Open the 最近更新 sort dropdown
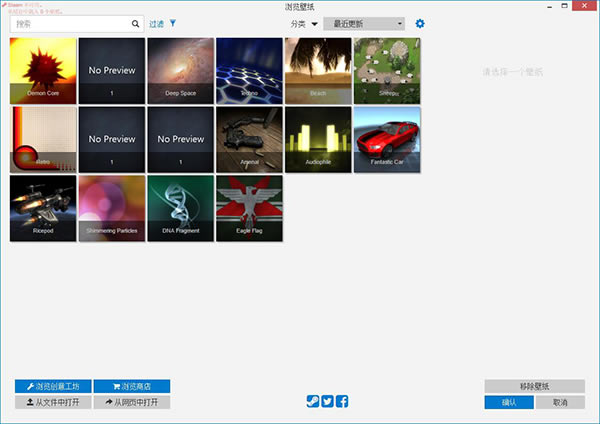 point(364,24)
